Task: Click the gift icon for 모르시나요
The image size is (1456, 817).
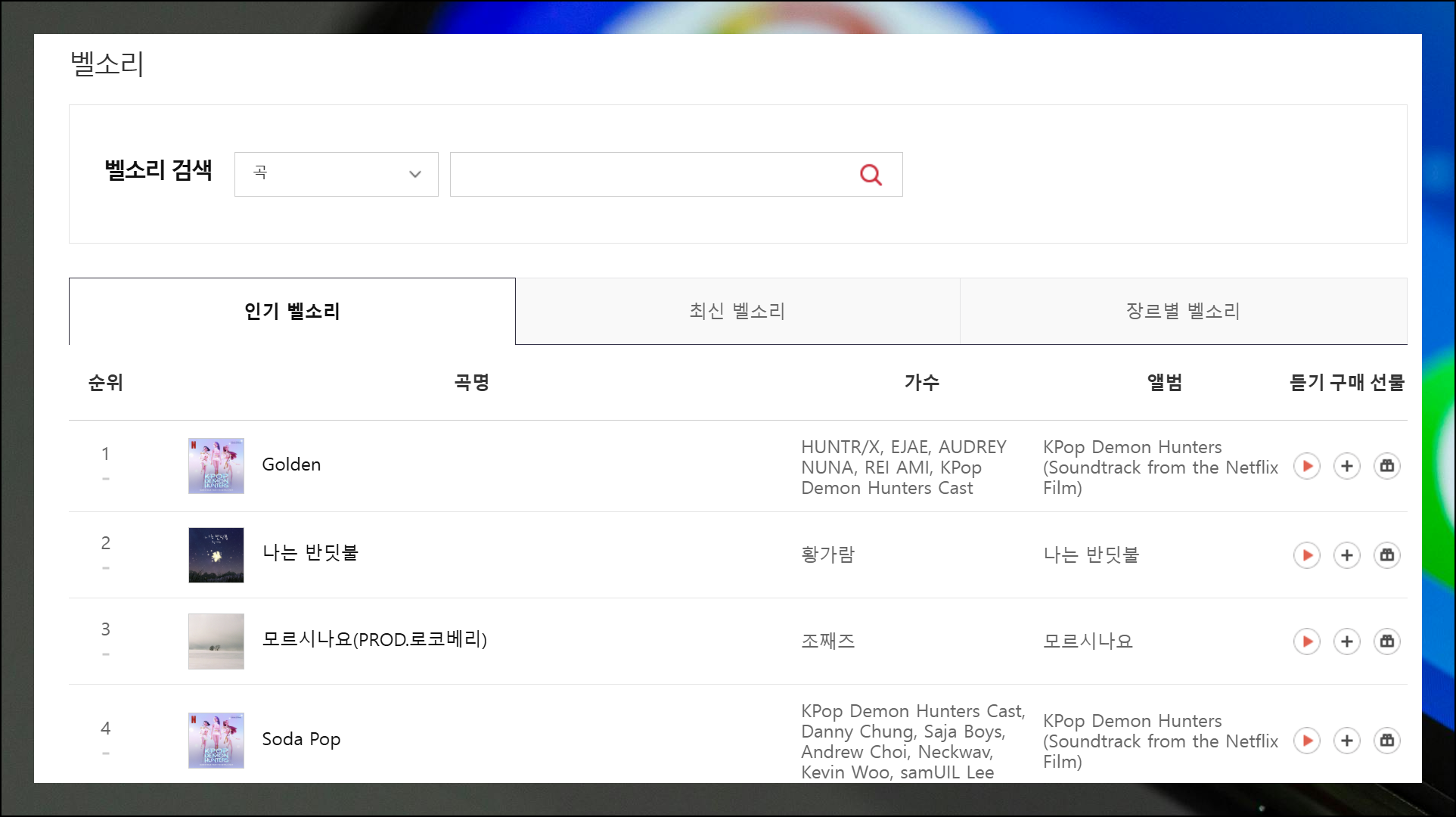Action: coord(1386,641)
